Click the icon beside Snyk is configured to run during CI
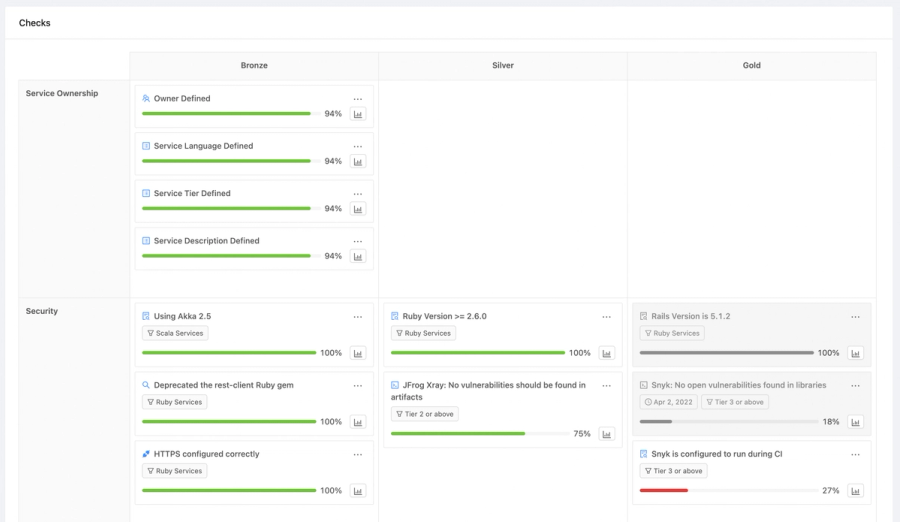The height and width of the screenshot is (522, 900). point(643,454)
